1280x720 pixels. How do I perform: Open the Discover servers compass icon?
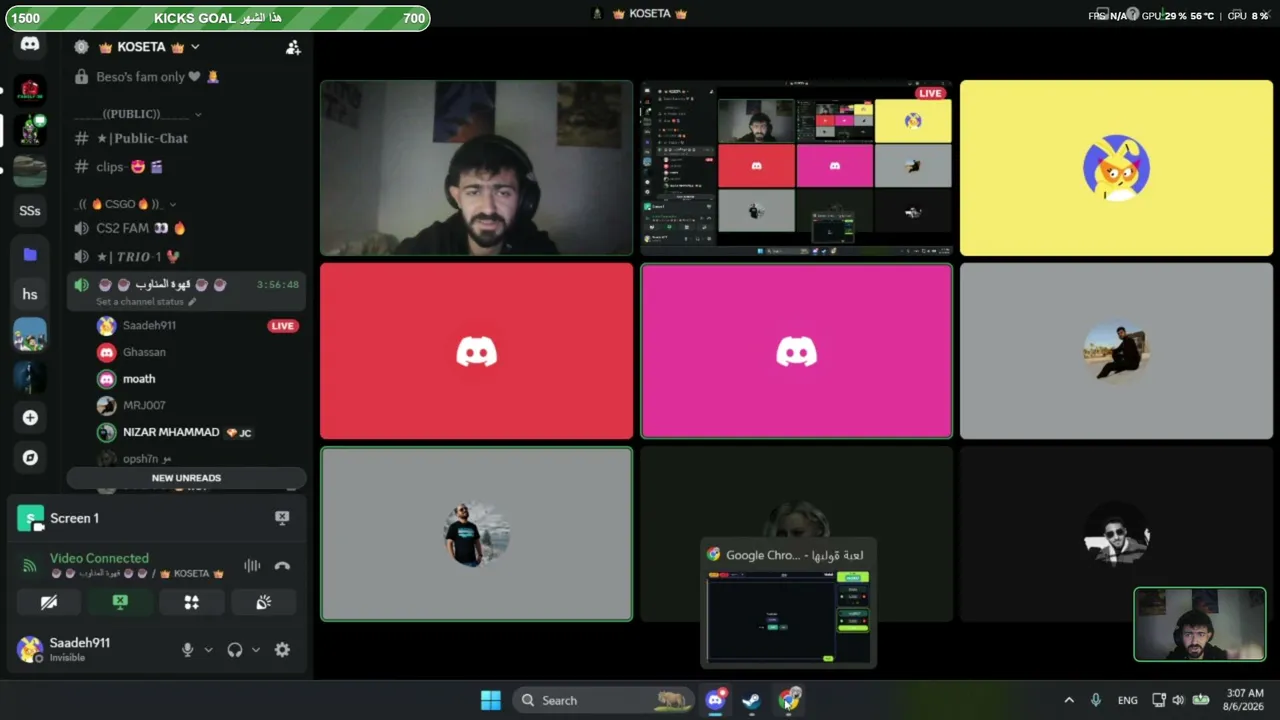click(x=30, y=457)
